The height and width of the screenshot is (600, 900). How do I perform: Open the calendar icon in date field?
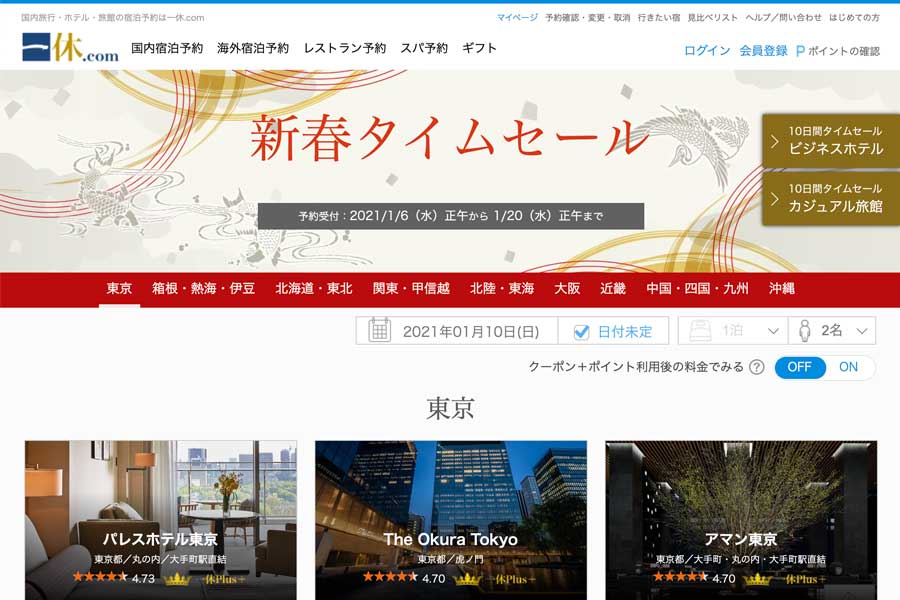379,331
